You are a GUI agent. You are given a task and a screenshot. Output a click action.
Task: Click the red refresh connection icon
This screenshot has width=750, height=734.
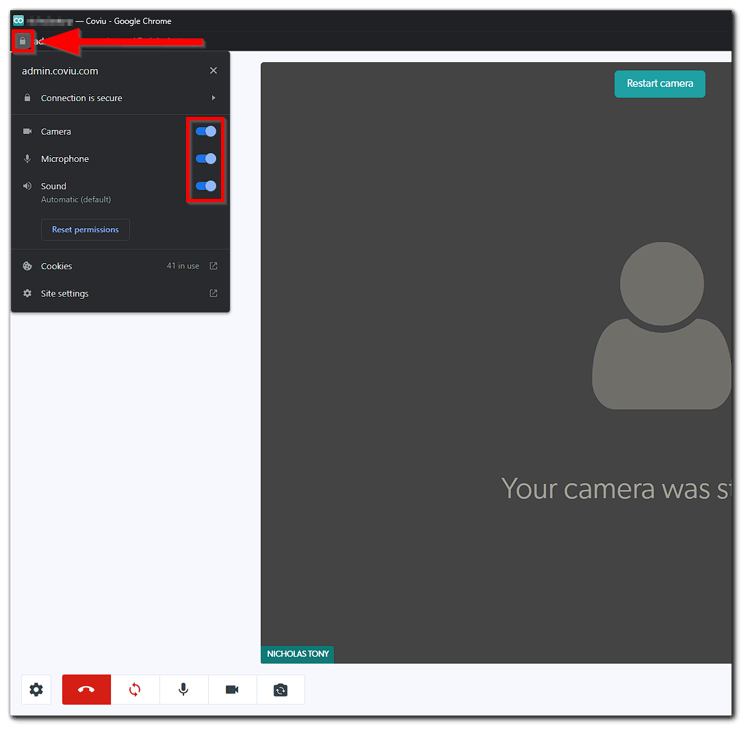tap(135, 690)
